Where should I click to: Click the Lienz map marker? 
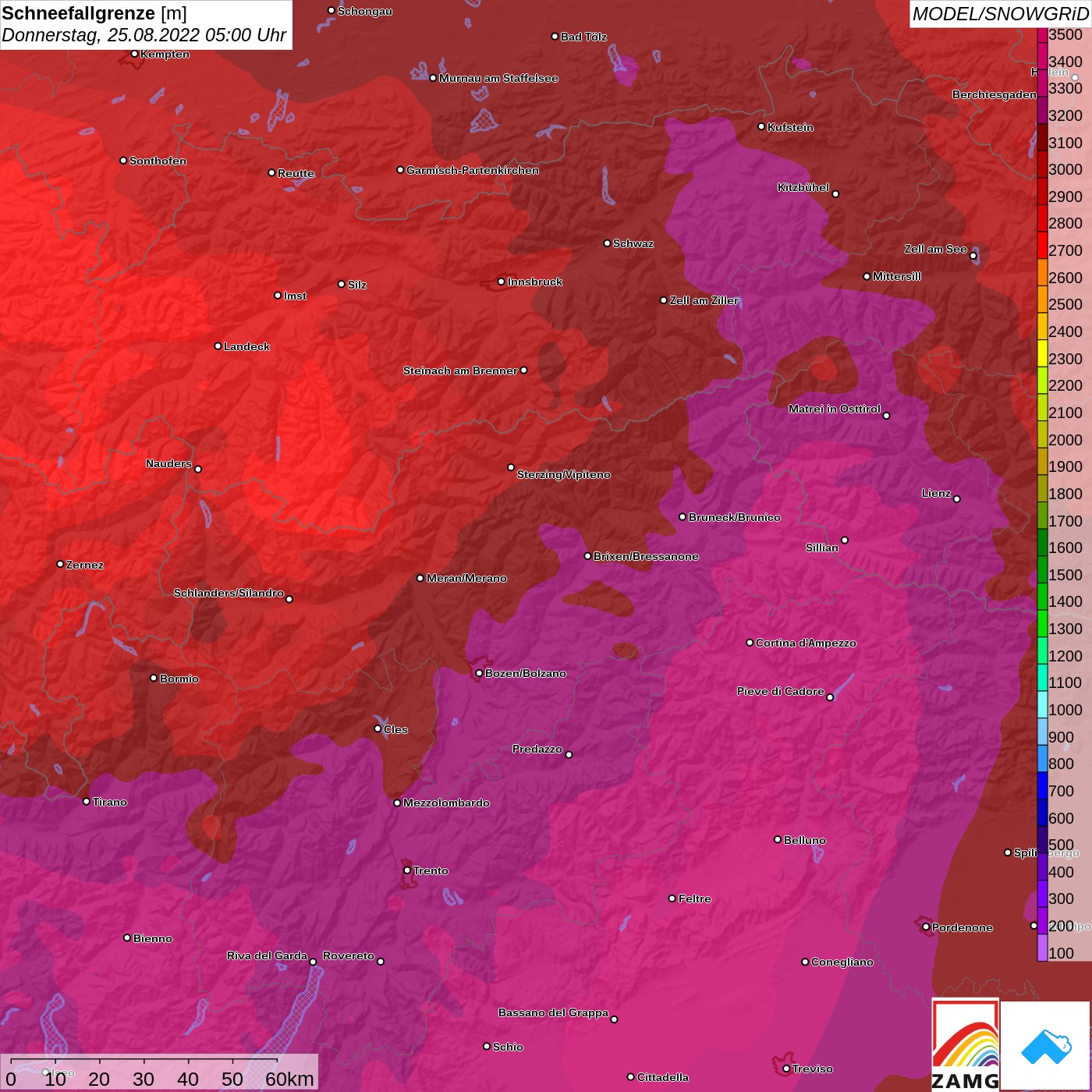click(957, 498)
